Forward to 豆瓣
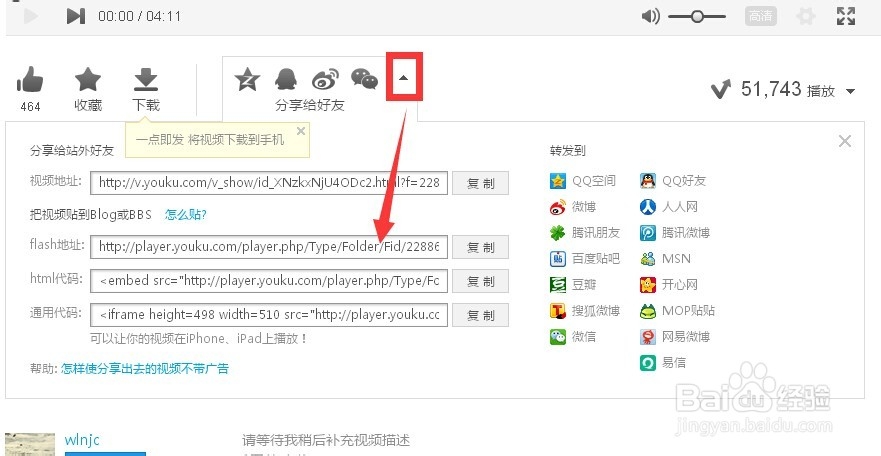Image resolution: width=881 pixels, height=456 pixels. click(572, 285)
